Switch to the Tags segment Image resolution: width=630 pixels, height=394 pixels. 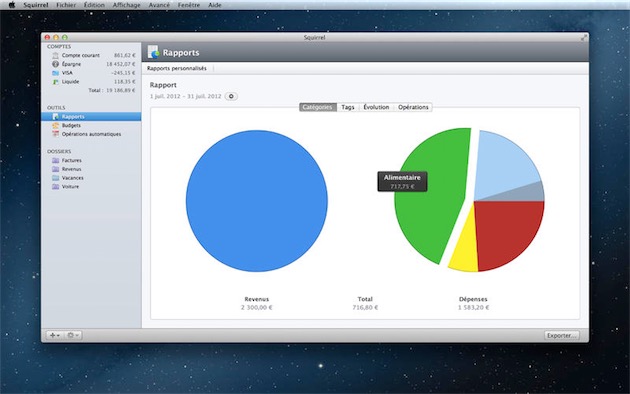348,107
